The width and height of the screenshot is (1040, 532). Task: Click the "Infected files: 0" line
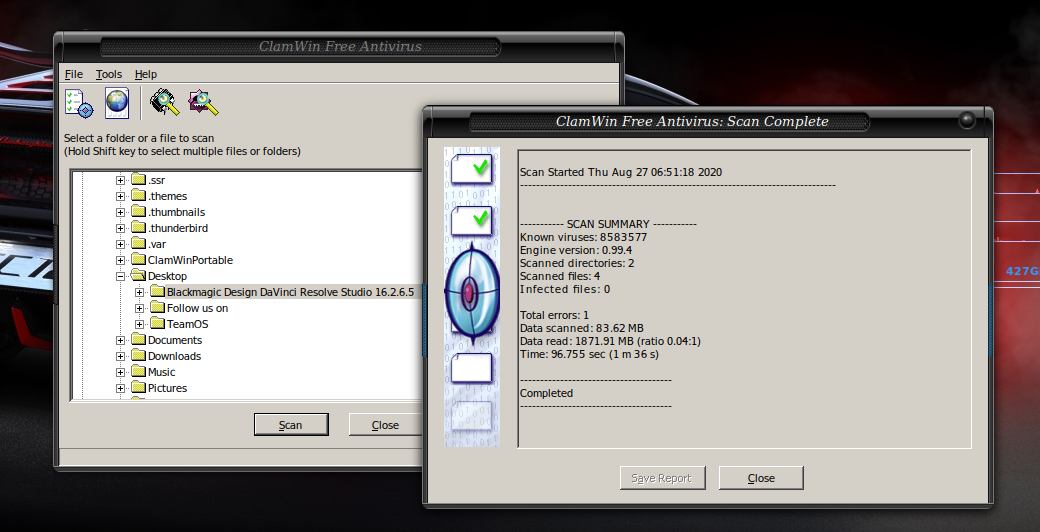point(565,289)
